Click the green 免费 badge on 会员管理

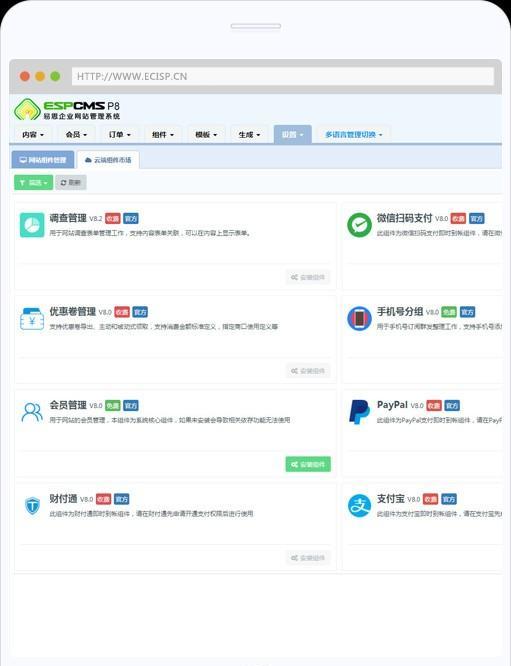tap(113, 406)
